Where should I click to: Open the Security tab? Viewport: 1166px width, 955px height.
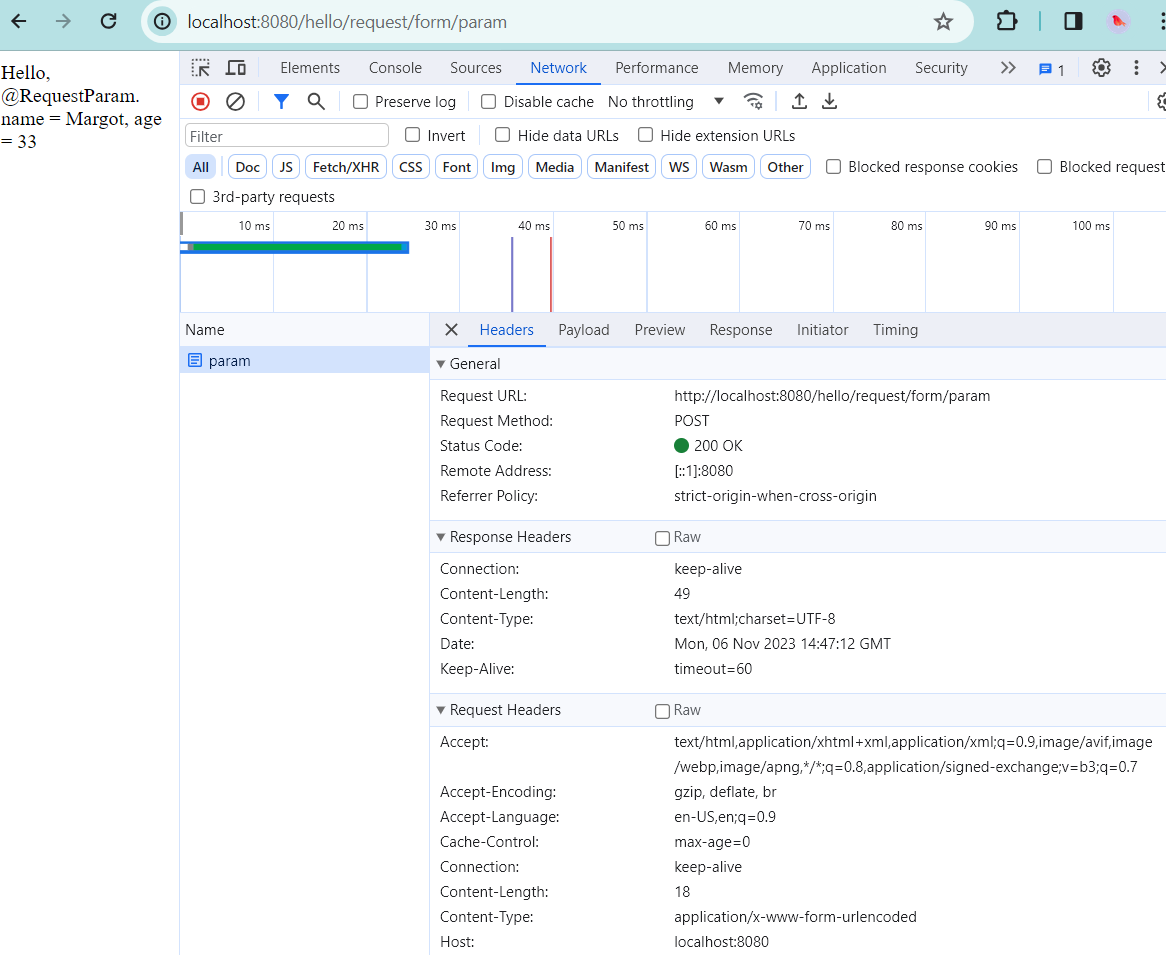[941, 68]
